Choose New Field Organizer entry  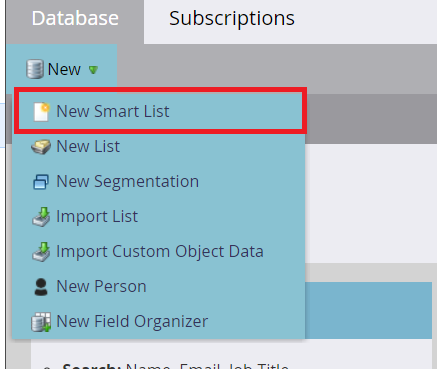pyautogui.click(x=159, y=321)
